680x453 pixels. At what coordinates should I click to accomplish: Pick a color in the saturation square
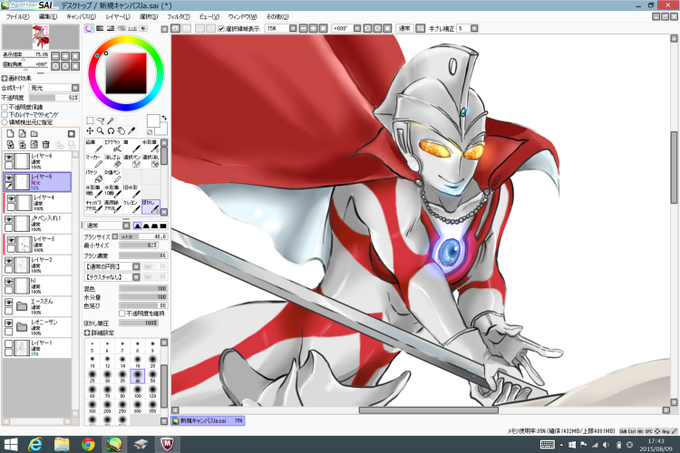(126, 73)
